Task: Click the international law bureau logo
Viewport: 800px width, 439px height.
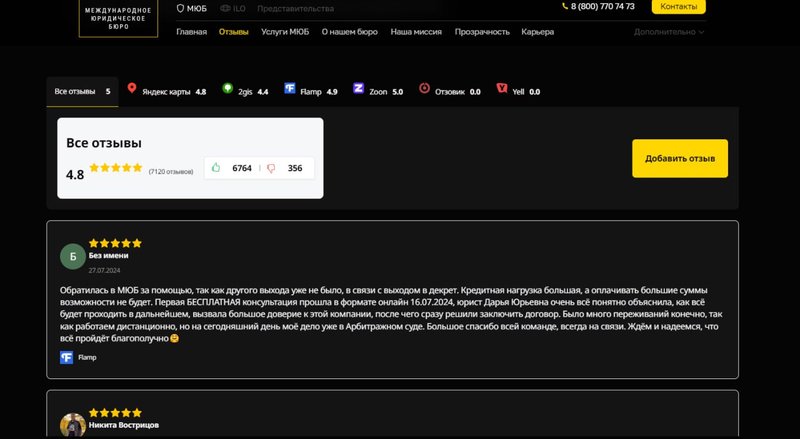Action: click(118, 18)
